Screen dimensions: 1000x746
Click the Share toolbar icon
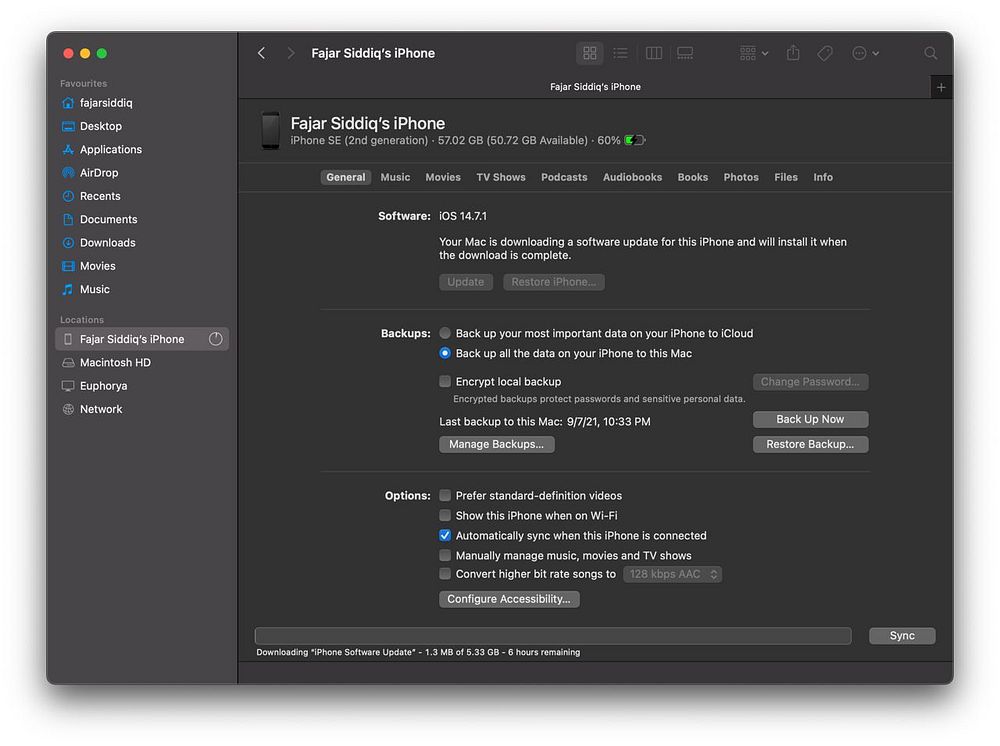(x=793, y=53)
